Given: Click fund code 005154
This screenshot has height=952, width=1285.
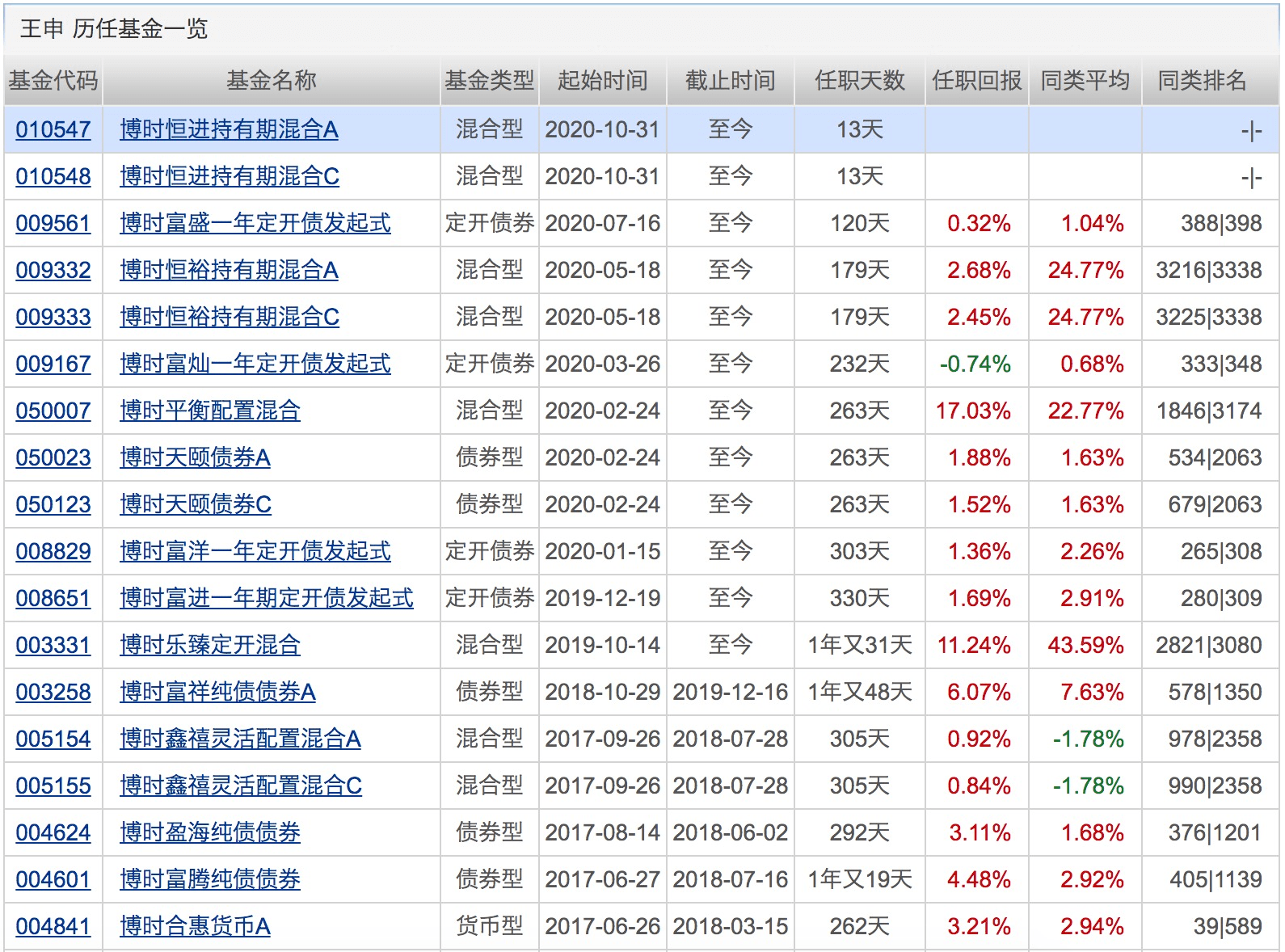Looking at the screenshot, I should tap(53, 739).
